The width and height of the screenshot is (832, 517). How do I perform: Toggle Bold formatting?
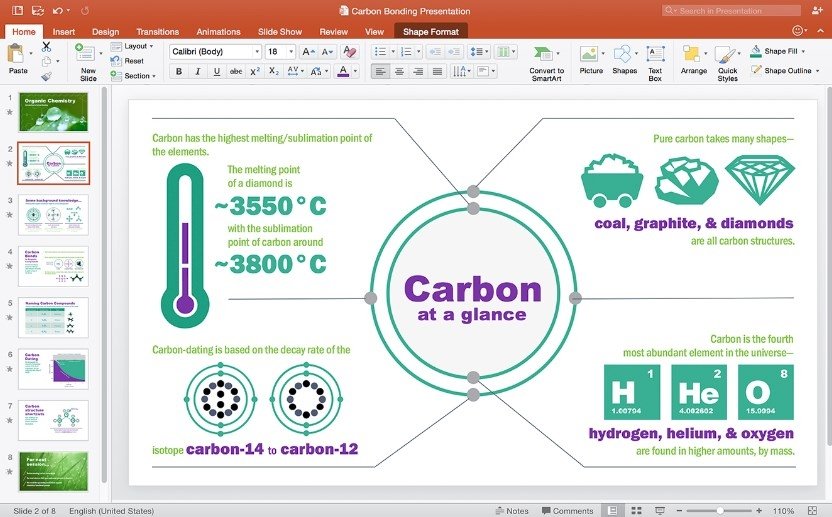(x=179, y=71)
